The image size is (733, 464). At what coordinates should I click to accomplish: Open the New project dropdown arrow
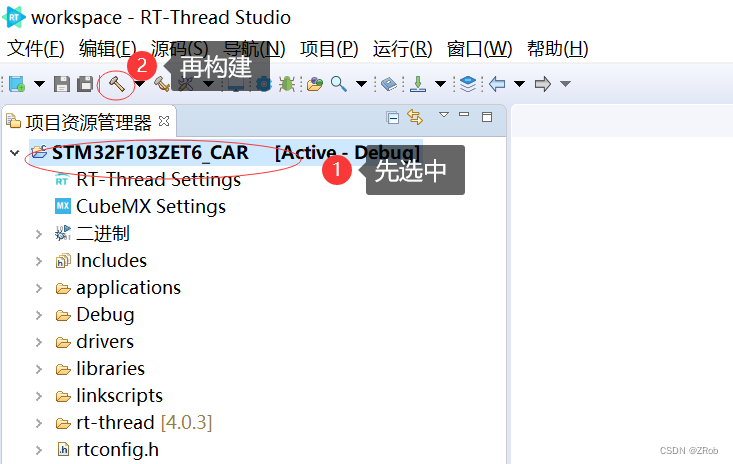click(x=39, y=85)
